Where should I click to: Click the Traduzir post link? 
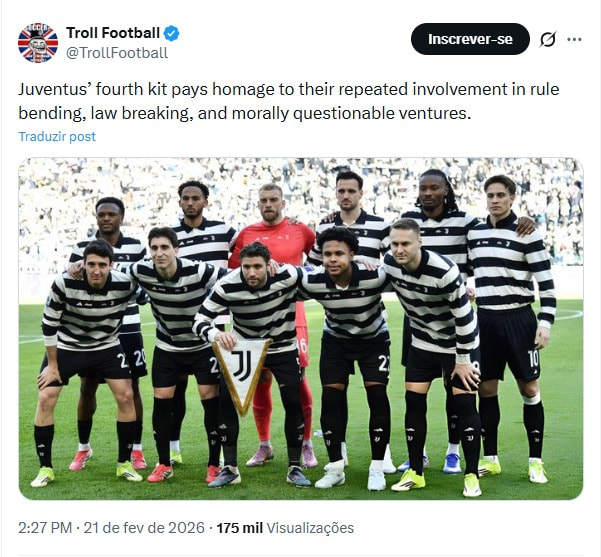pyautogui.click(x=57, y=136)
